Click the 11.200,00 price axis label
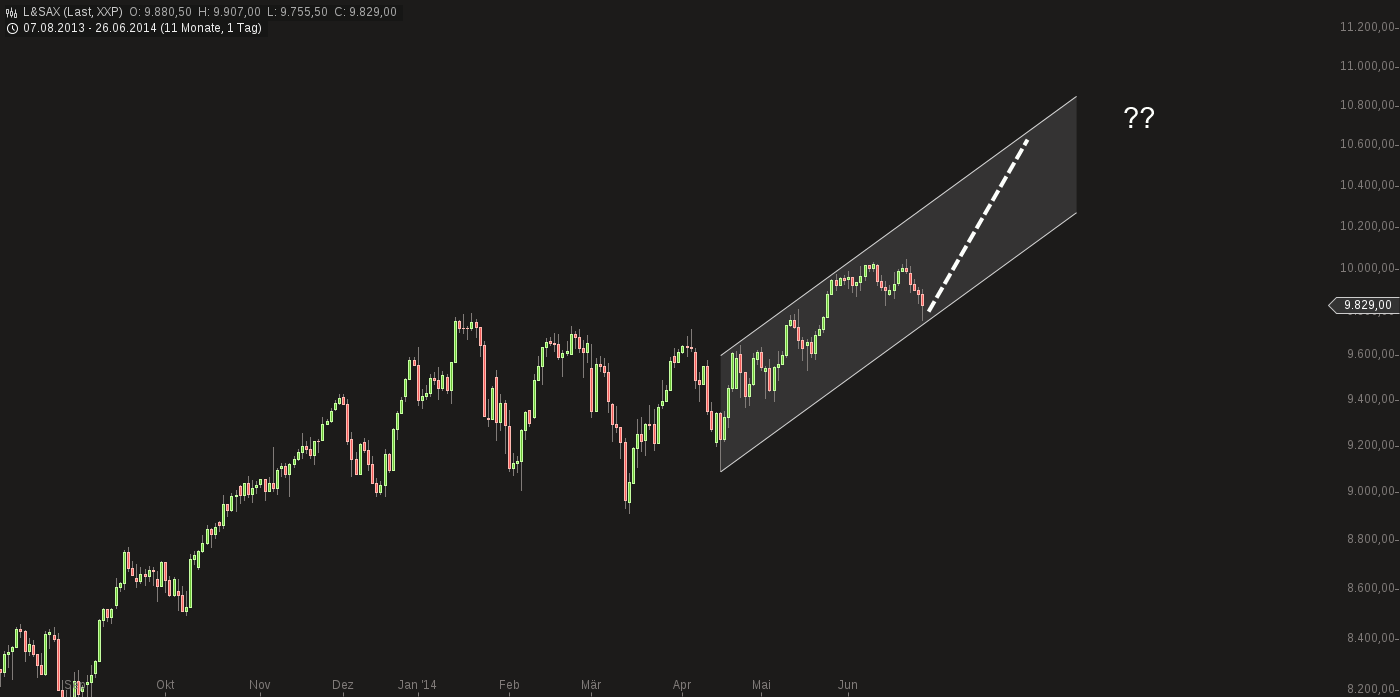 (x=1367, y=26)
